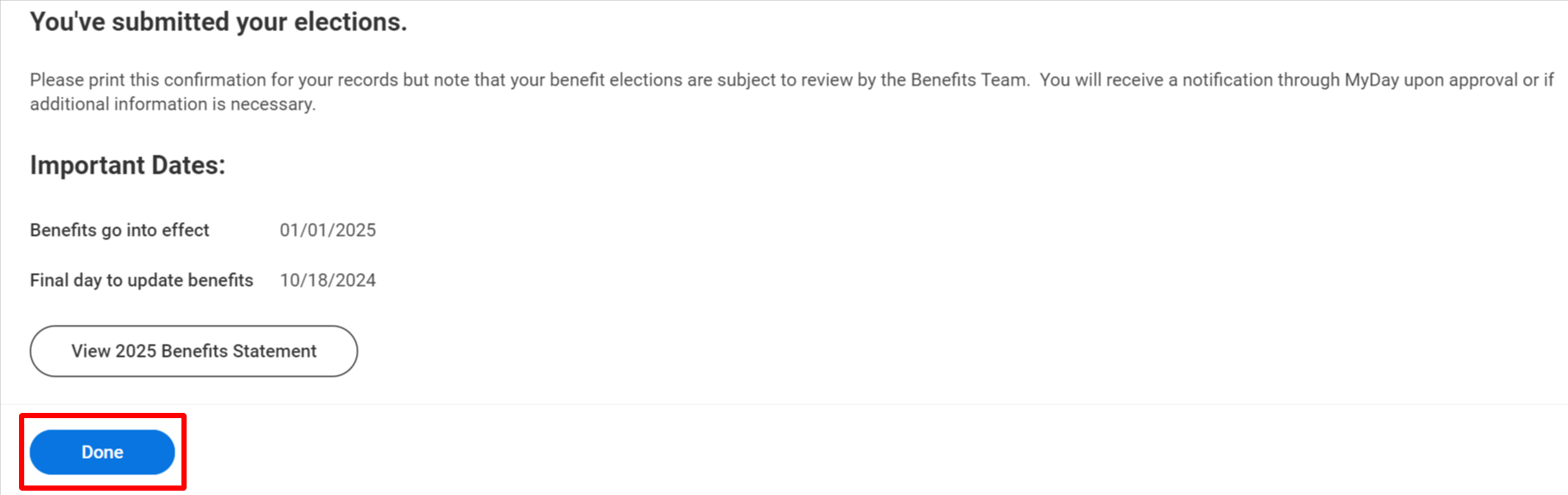Click the "You've submitted your elections" heading

[219, 22]
